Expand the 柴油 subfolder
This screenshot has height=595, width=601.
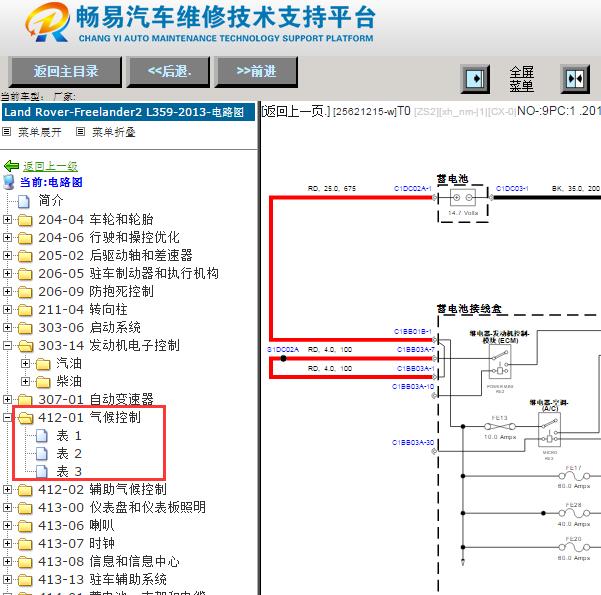(x=25, y=381)
